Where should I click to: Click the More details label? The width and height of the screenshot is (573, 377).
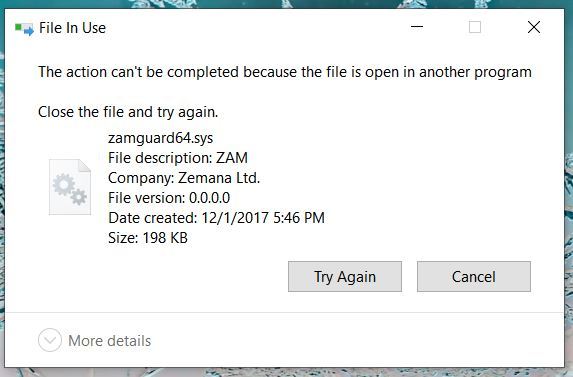pos(110,341)
